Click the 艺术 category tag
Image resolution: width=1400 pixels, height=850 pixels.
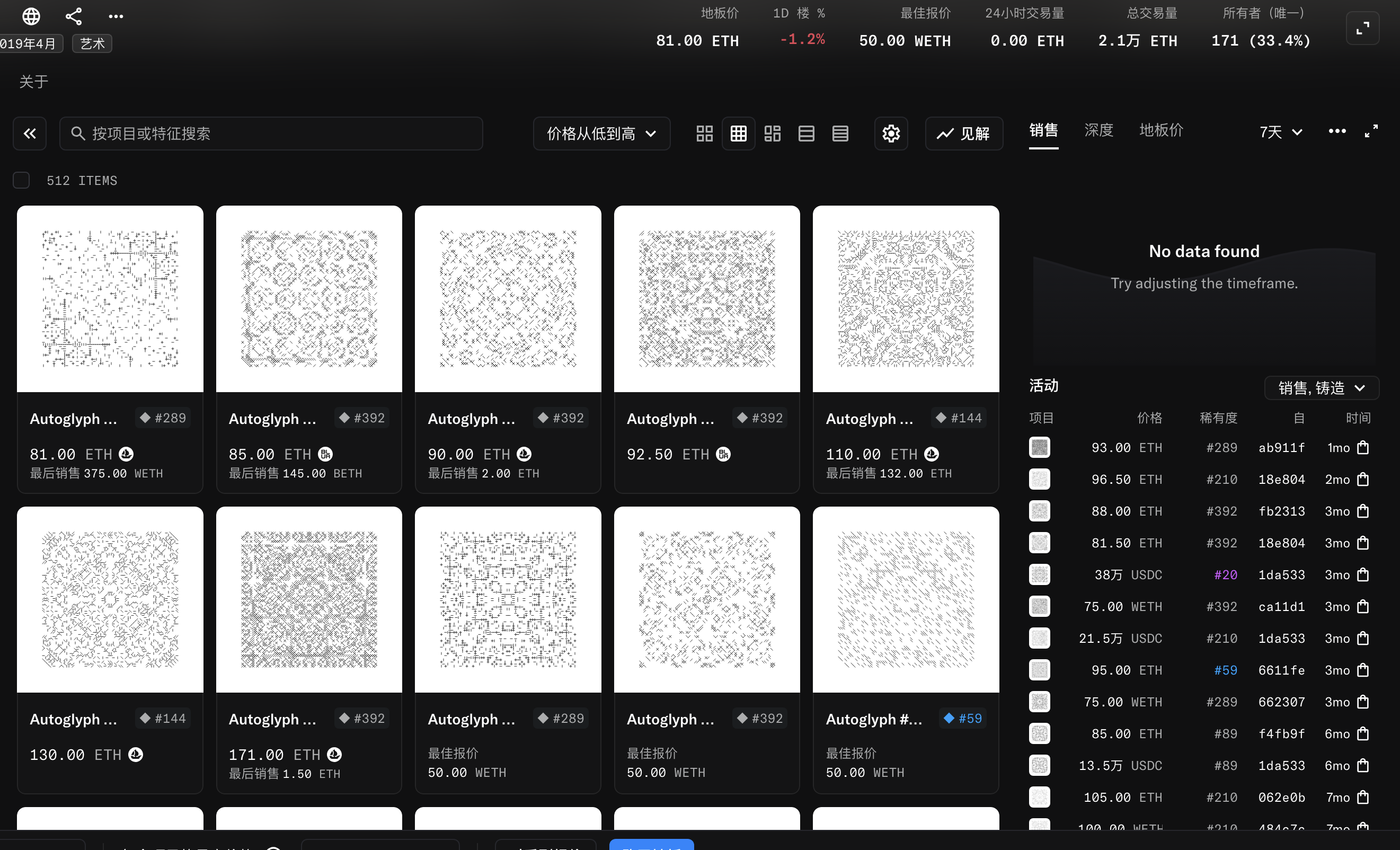point(92,43)
